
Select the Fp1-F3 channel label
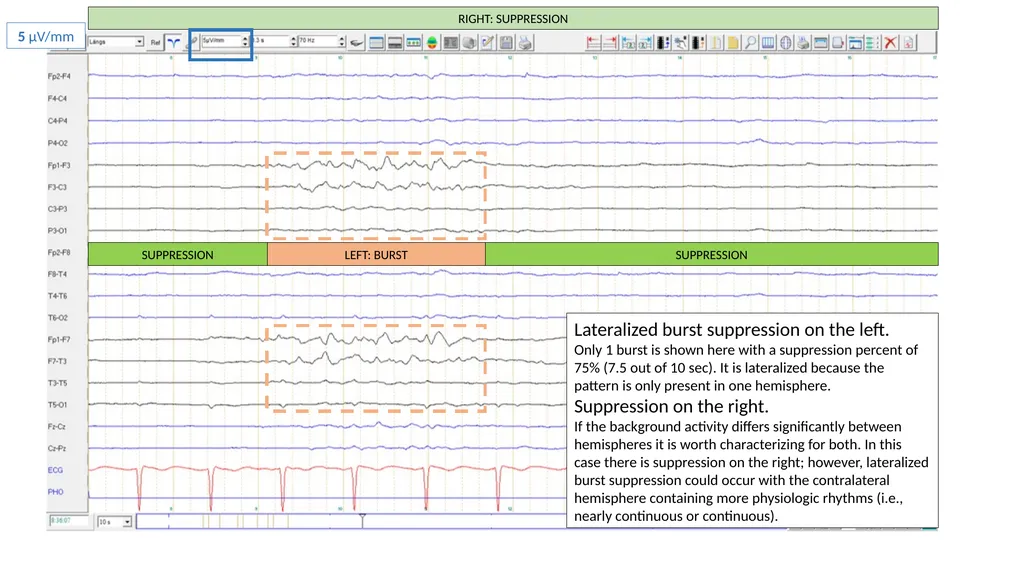(59, 165)
